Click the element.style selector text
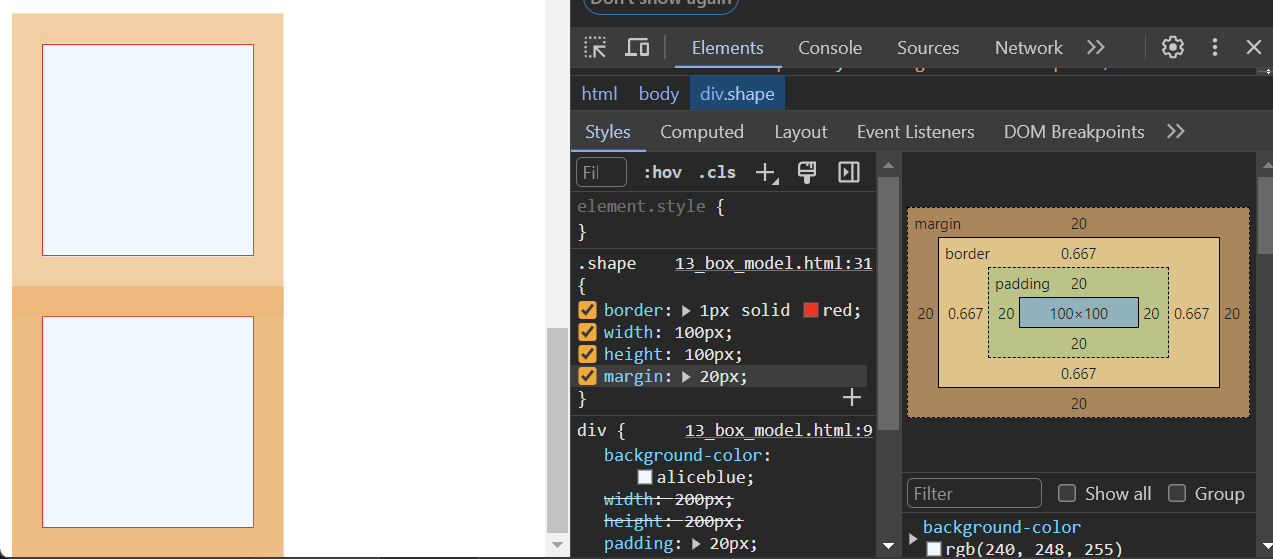 (641, 206)
